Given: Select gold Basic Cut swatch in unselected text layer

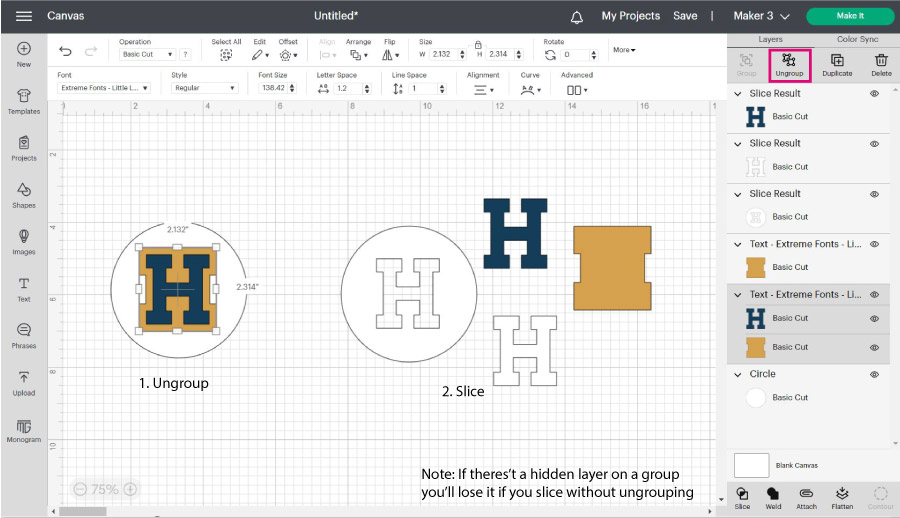Looking at the screenshot, I should (755, 268).
